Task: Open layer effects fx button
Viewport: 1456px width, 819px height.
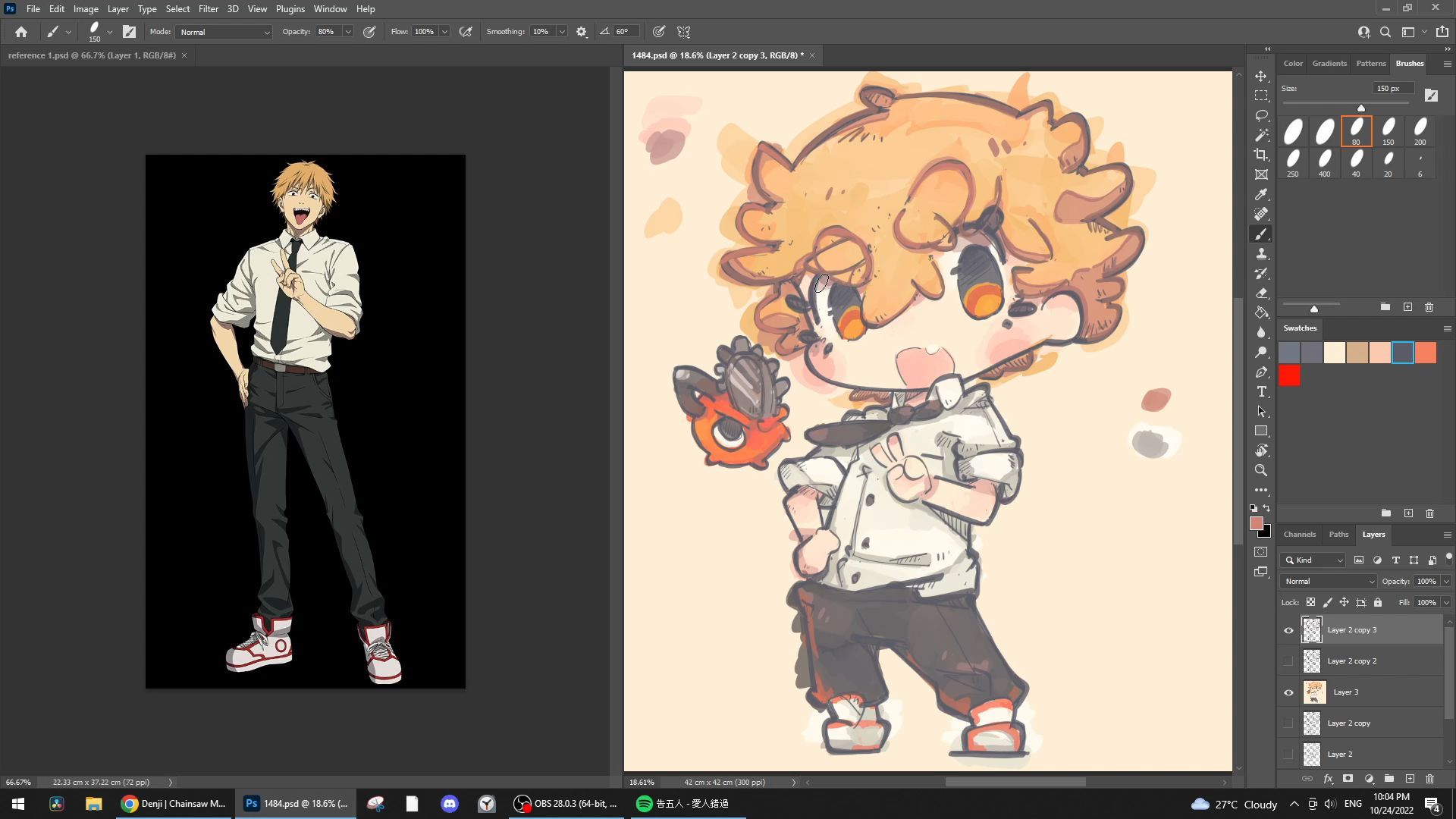Action: coord(1328,779)
